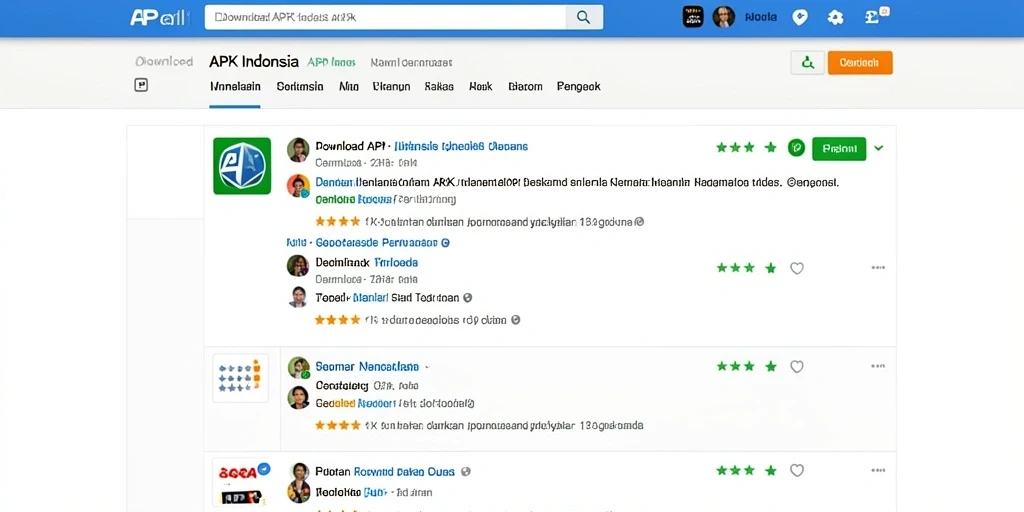Open the settings gear in header

tap(835, 18)
